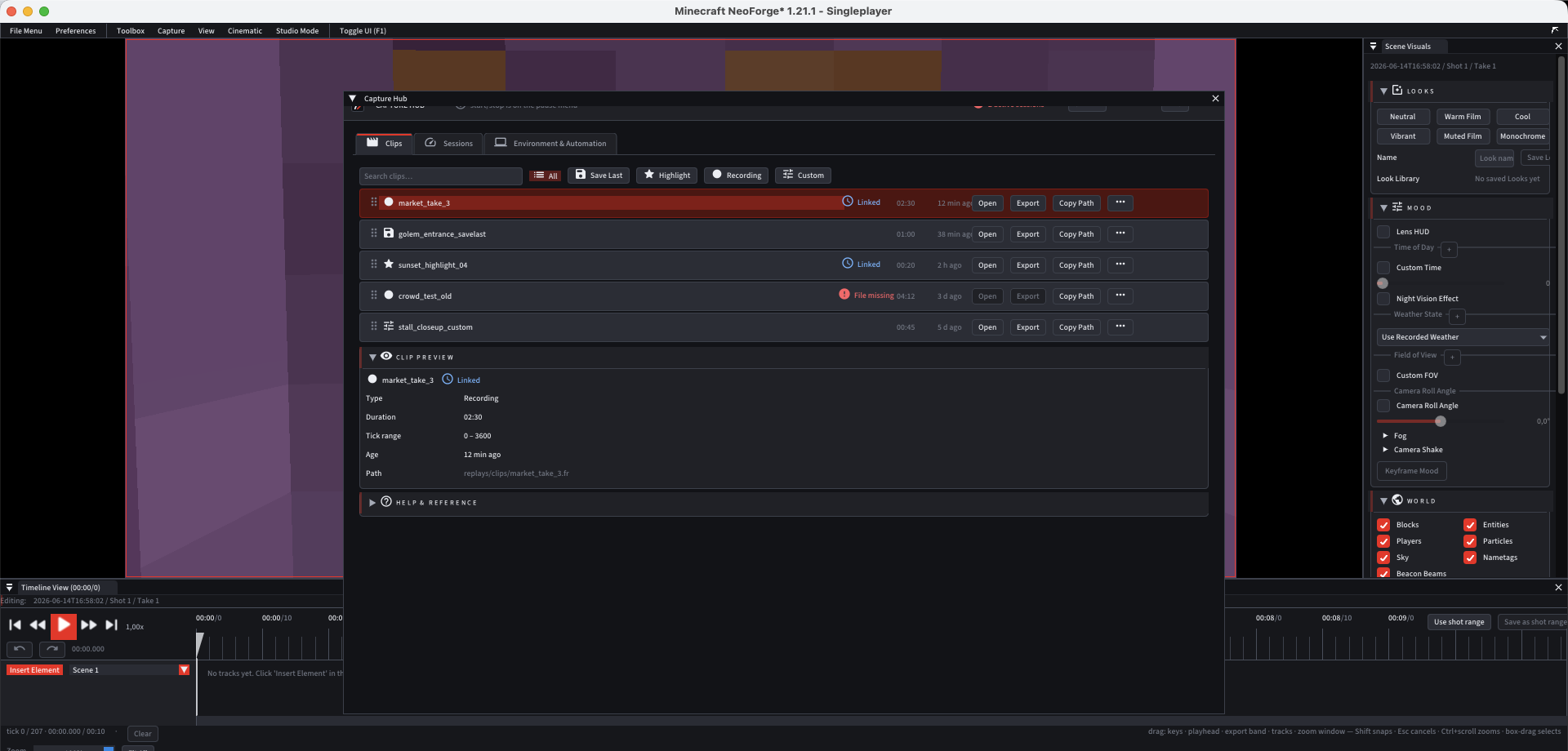Open the Use Recorded Weather dropdown
Image resolution: width=1568 pixels, height=751 pixels.
pos(1463,337)
